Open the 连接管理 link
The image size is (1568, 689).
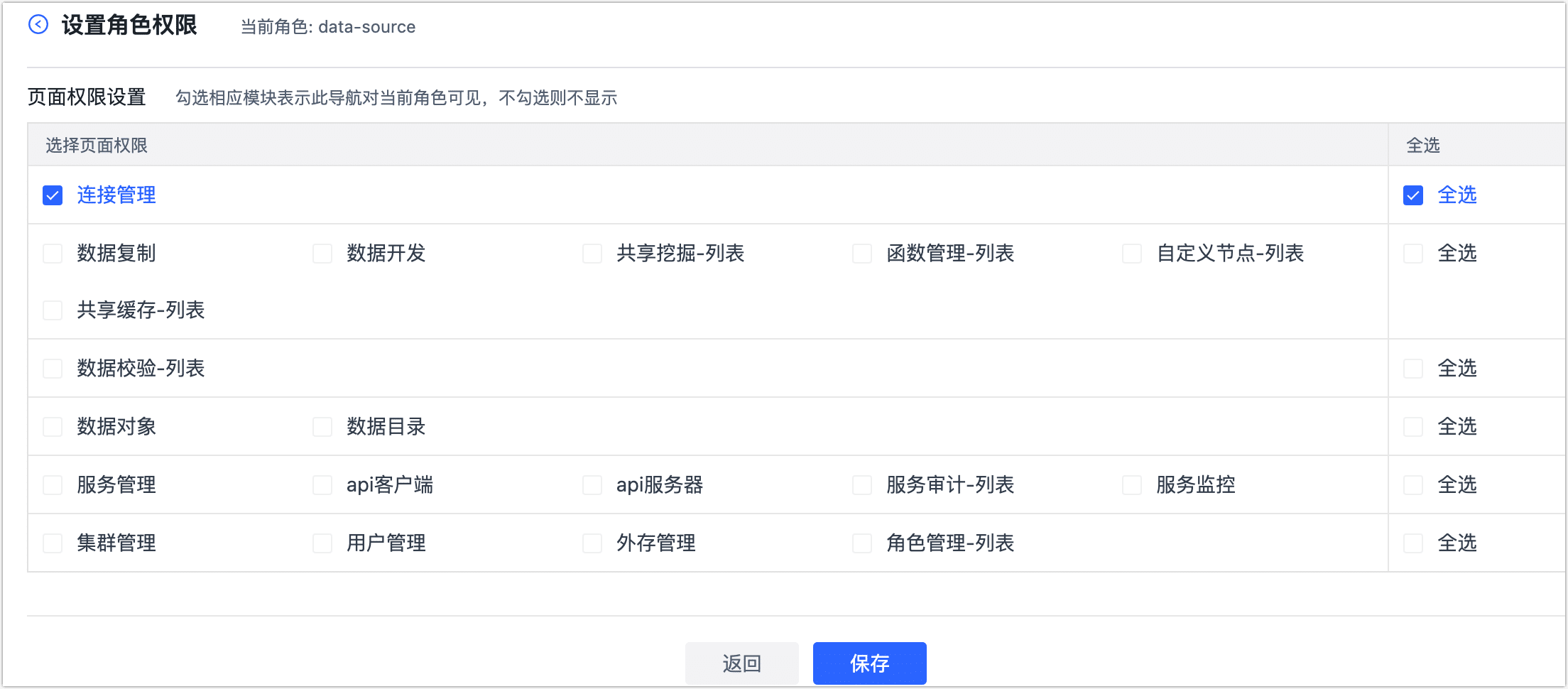click(116, 195)
